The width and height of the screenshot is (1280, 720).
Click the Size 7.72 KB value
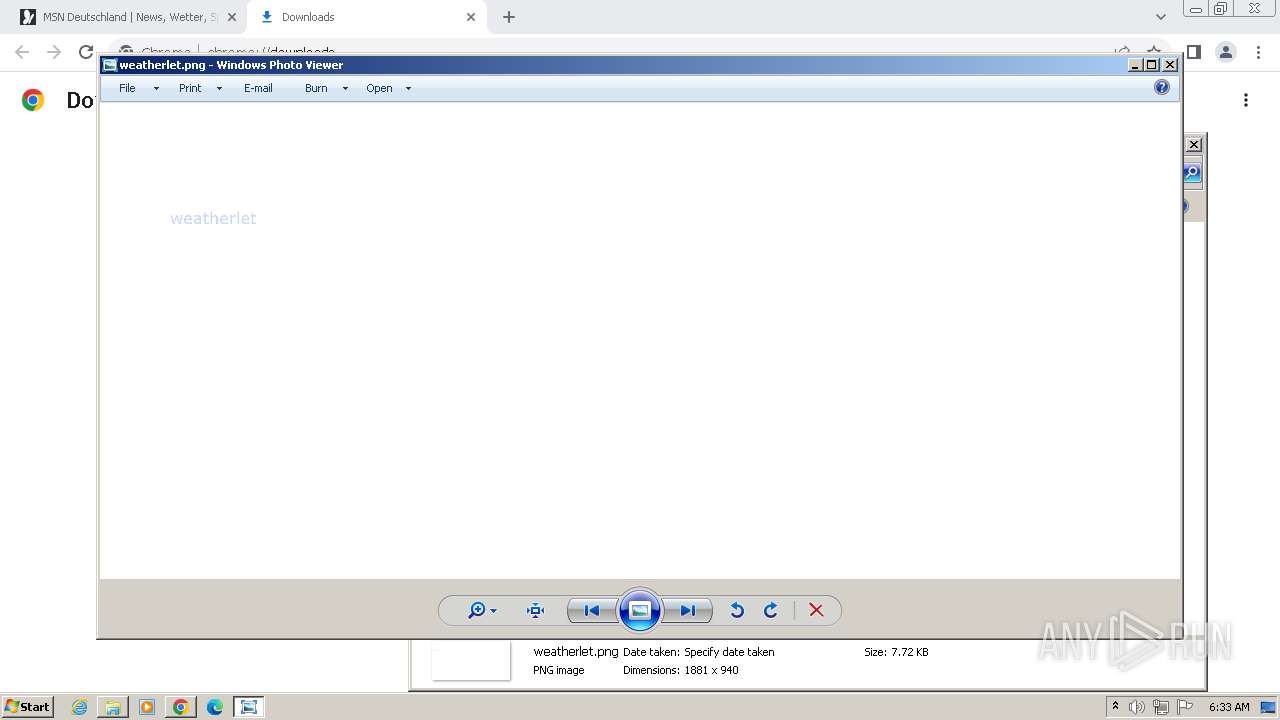tap(910, 652)
